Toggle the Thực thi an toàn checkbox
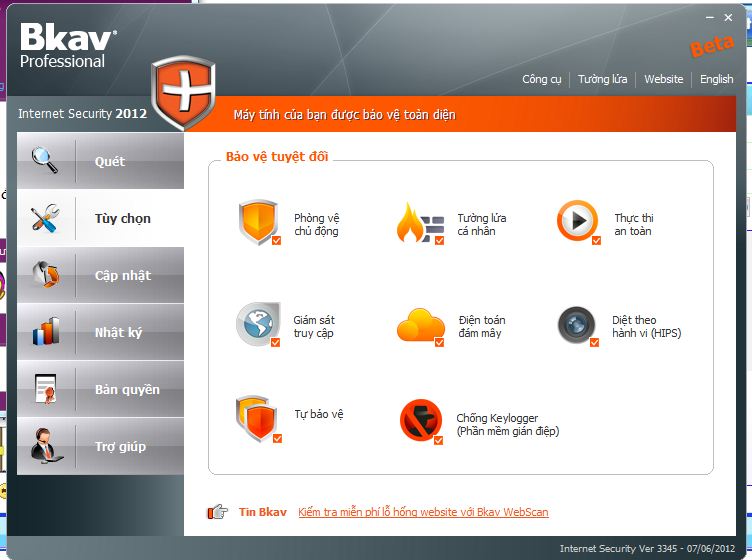This screenshot has width=752, height=560. click(596, 240)
